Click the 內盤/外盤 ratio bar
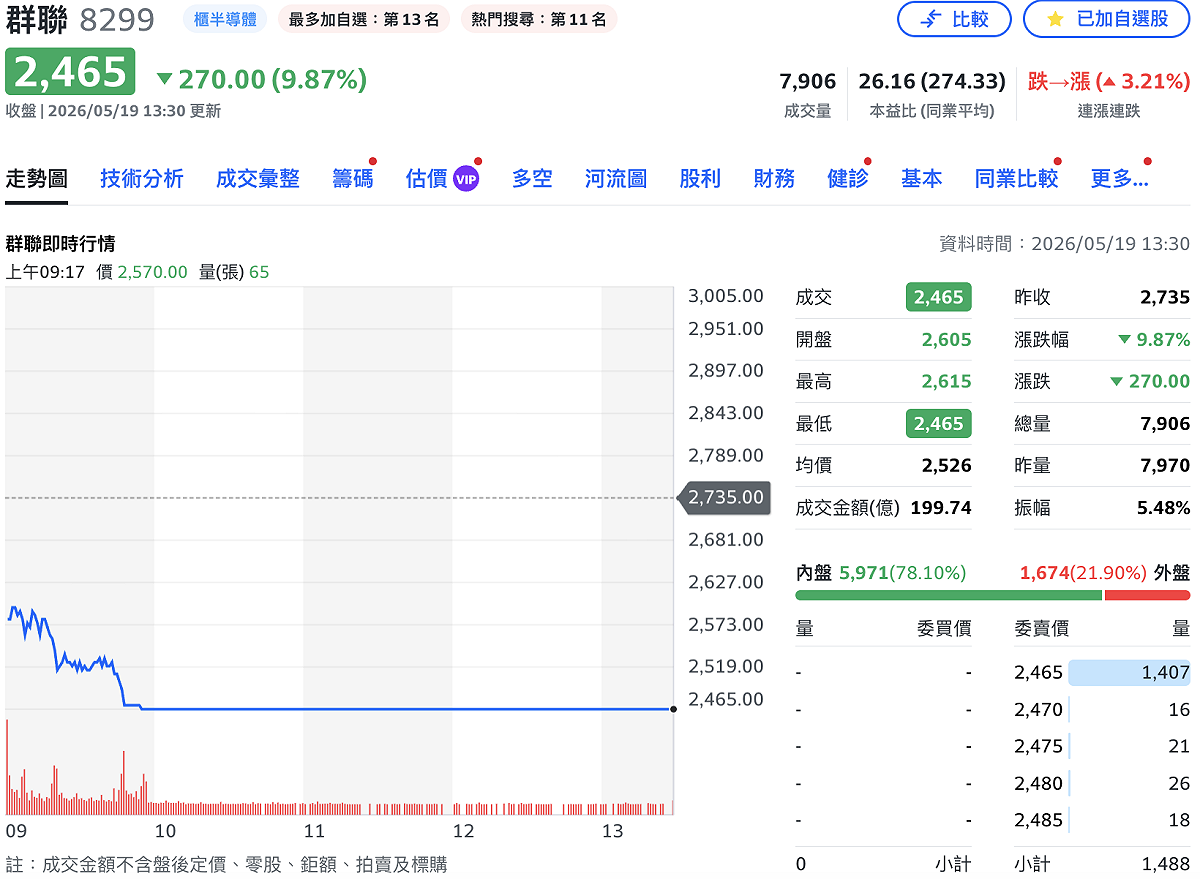Screen dimensions: 1200x879 click(x=993, y=595)
